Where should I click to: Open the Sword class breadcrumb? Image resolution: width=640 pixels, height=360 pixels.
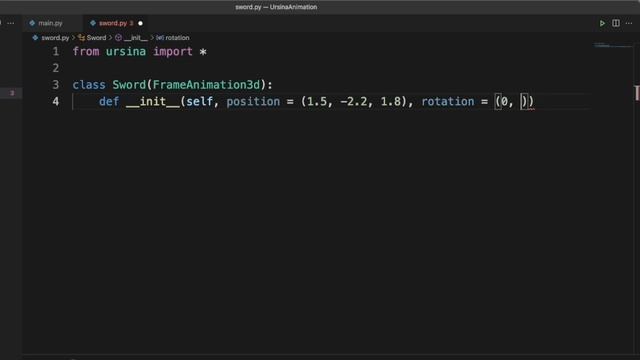[96, 38]
